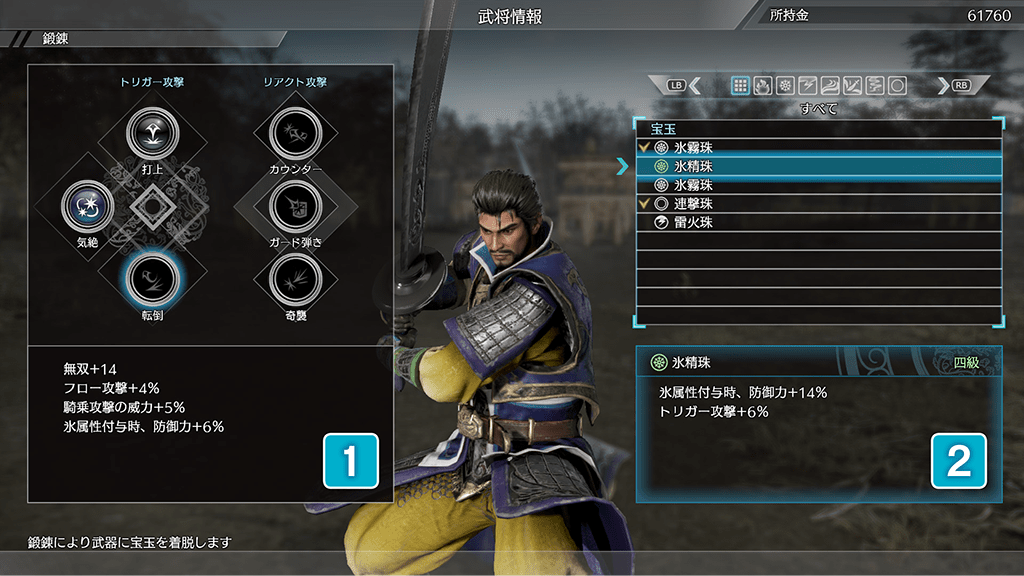
Task: Toggle the checked 連撃珠 gem
Action: tap(819, 204)
